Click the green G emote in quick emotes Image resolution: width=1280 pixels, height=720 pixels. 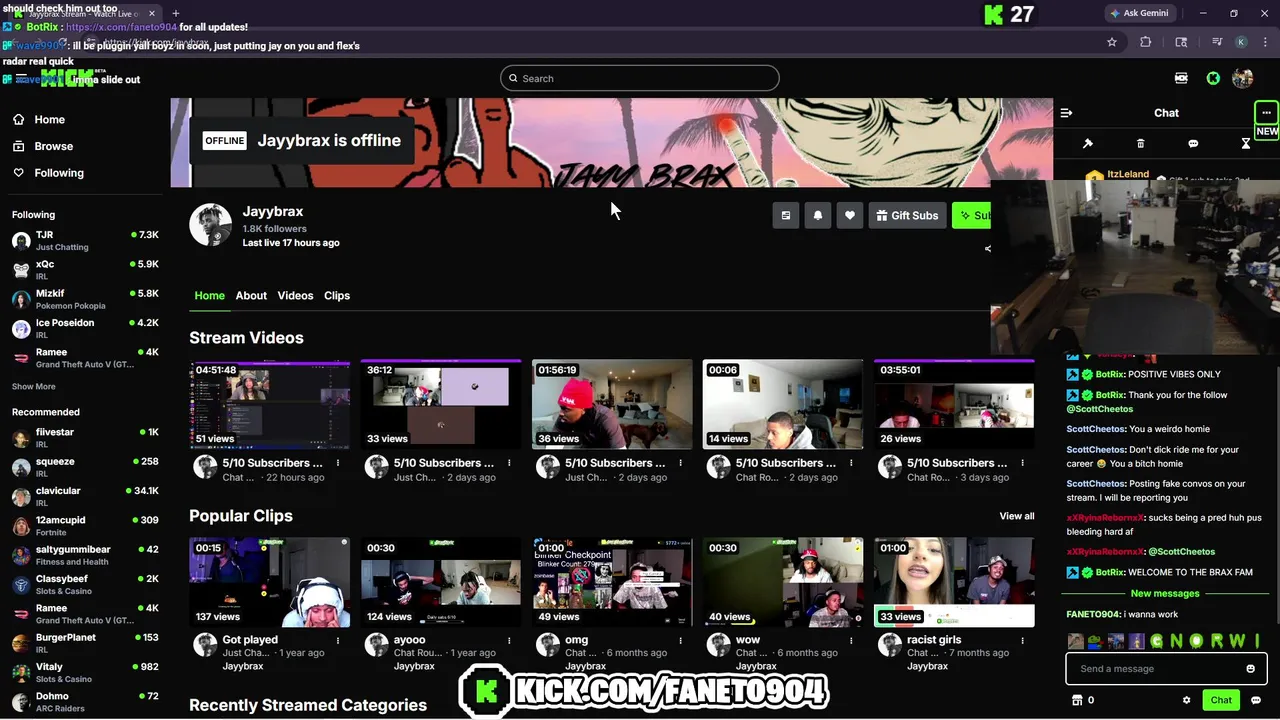(1156, 641)
